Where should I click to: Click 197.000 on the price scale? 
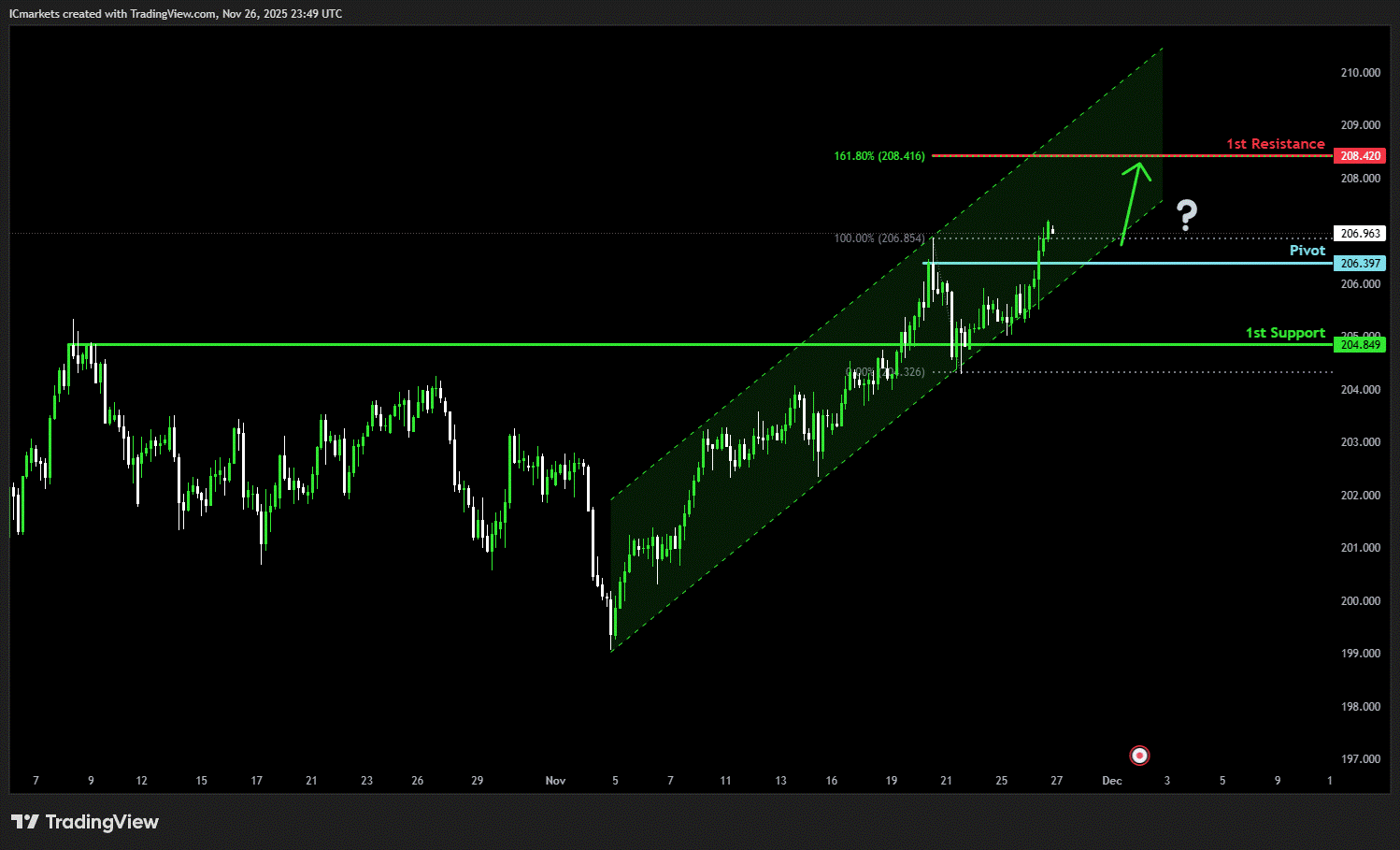tap(1360, 759)
